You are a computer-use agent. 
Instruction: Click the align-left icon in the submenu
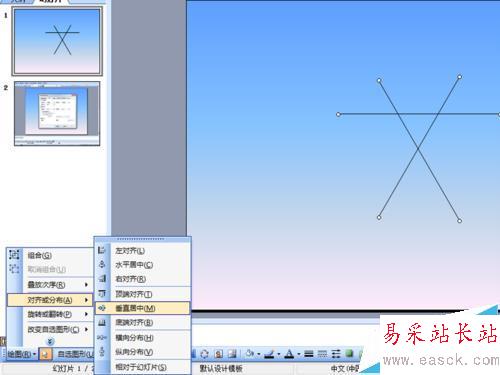pos(102,250)
